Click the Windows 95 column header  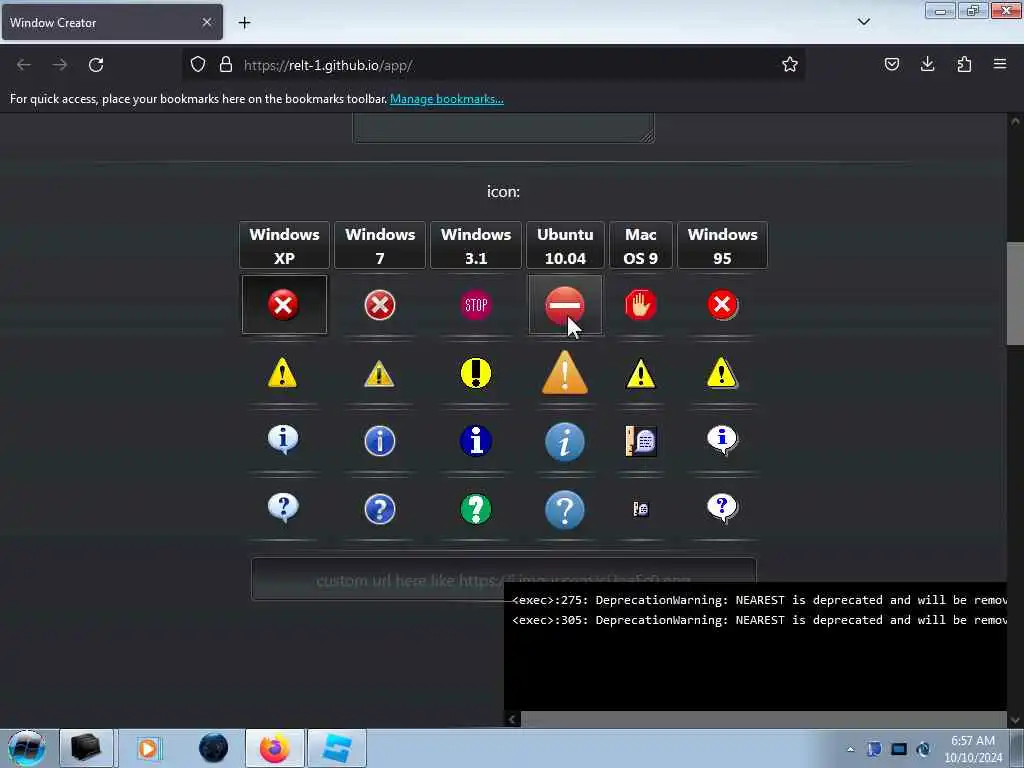click(x=722, y=246)
